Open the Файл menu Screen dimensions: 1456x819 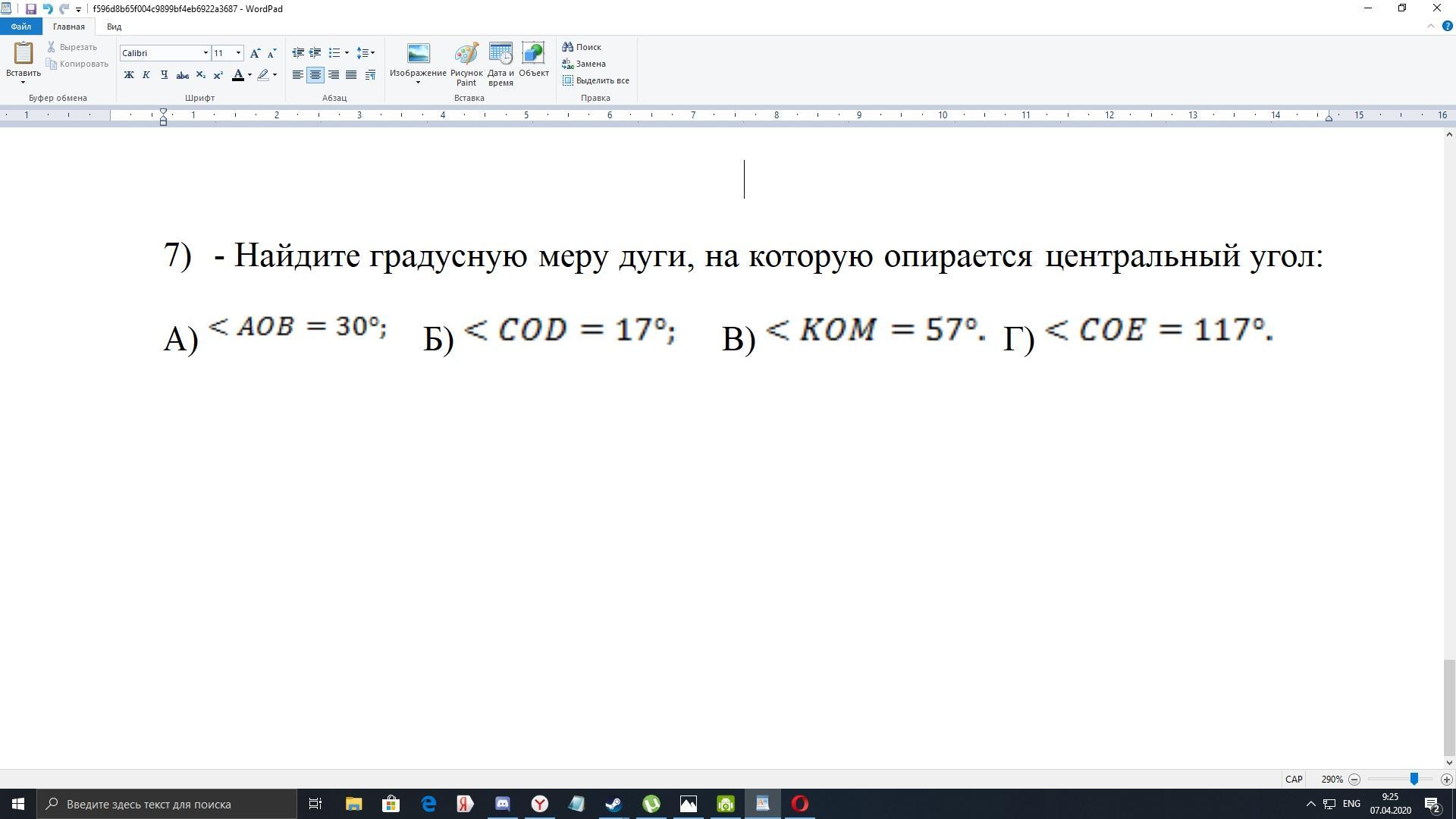(20, 27)
